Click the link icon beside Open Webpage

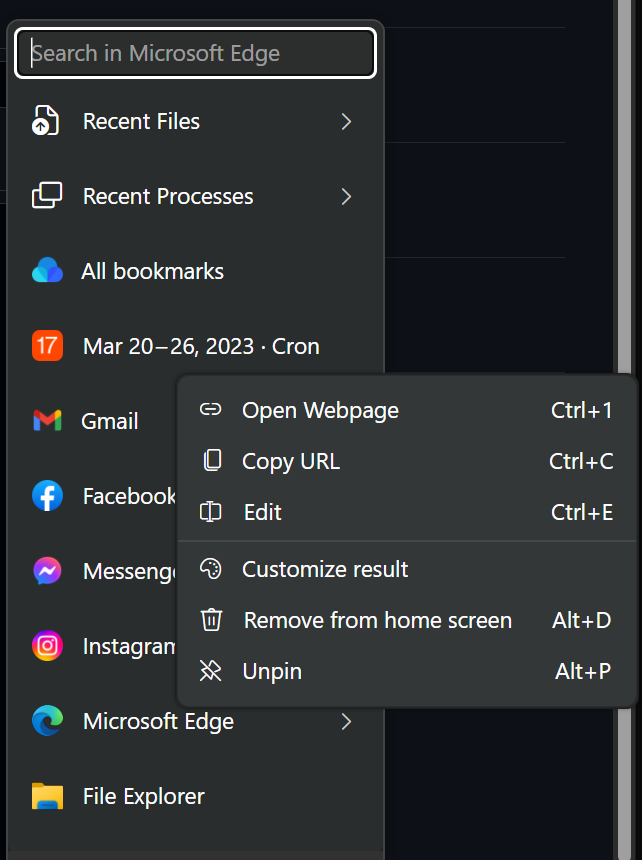click(210, 410)
